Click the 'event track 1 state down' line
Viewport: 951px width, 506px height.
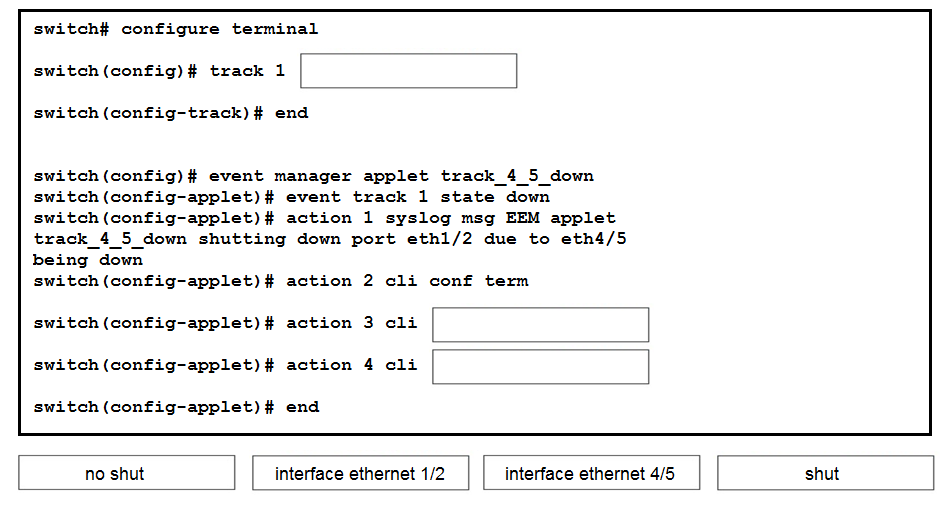(x=292, y=197)
